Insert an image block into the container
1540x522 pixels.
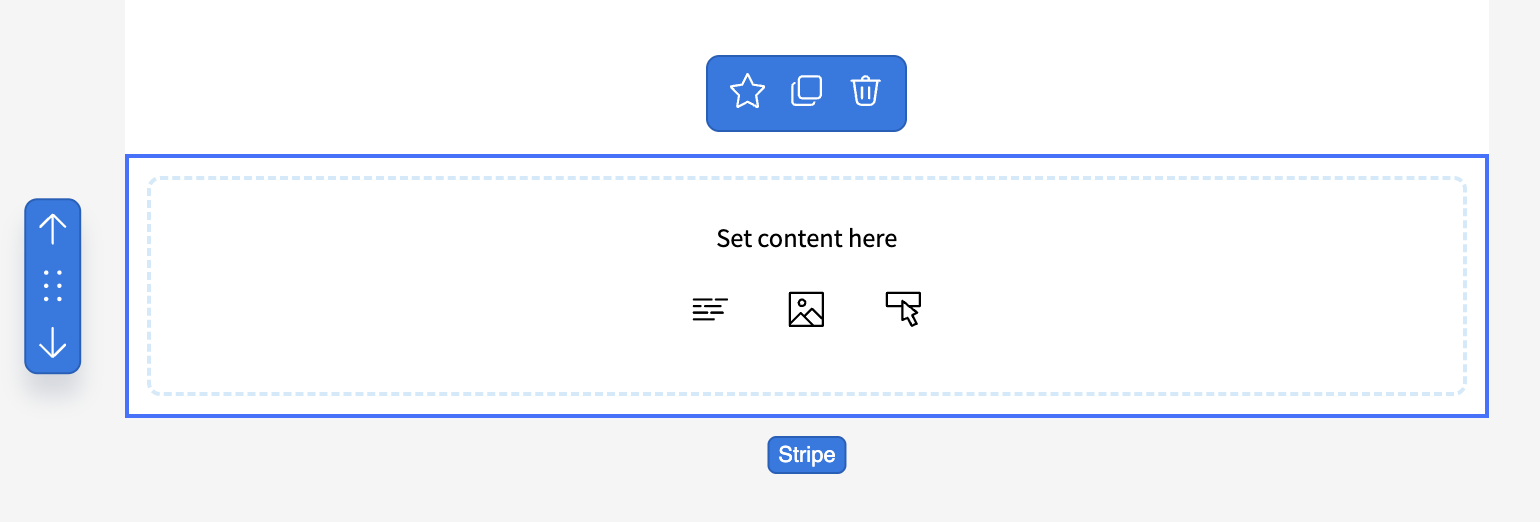click(x=806, y=310)
